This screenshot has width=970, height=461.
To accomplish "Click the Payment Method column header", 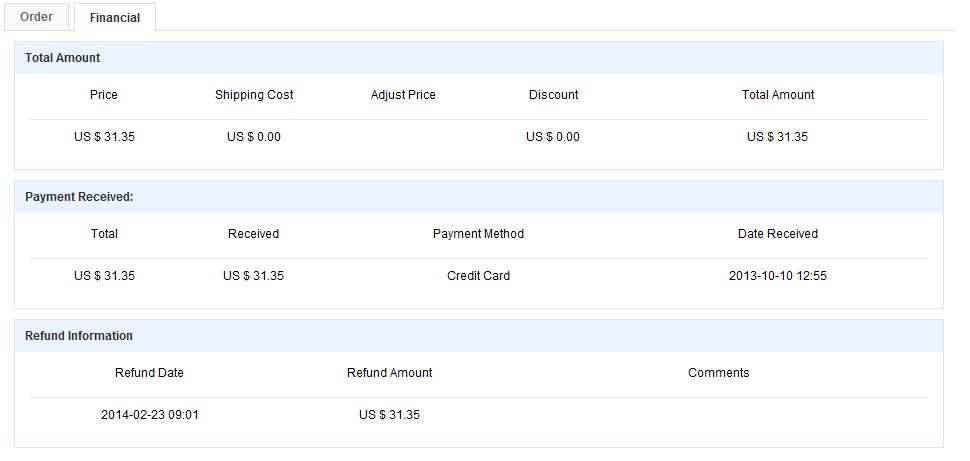I will pyautogui.click(x=478, y=234).
